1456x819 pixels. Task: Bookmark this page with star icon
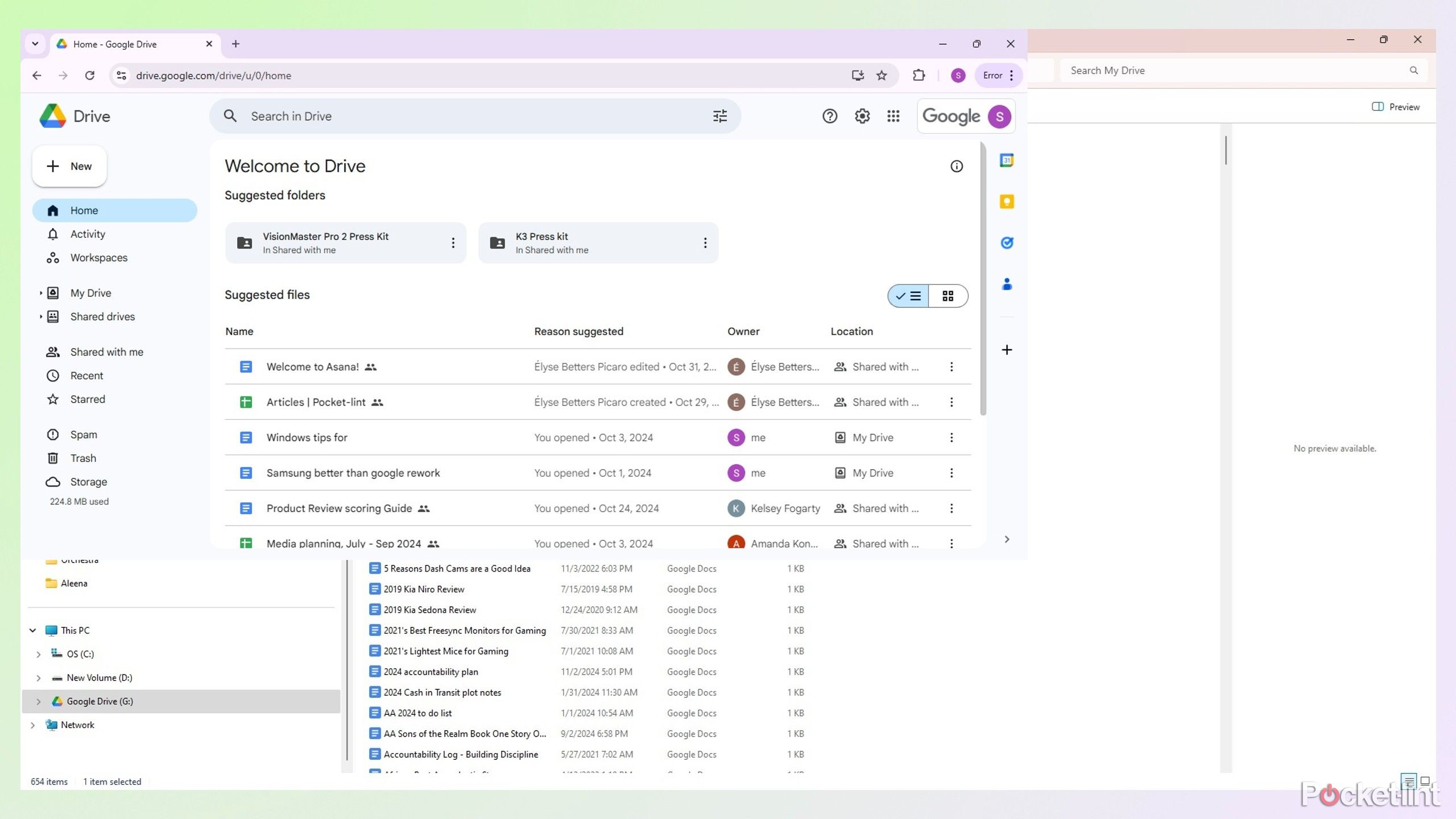882,75
